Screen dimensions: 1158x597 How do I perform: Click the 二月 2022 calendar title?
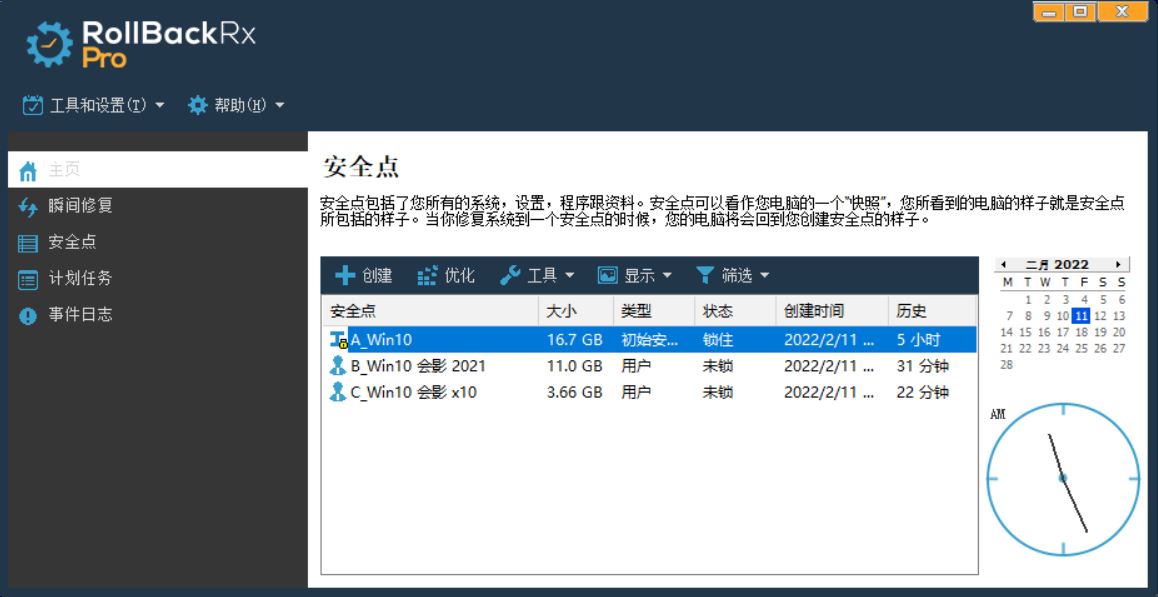1057,265
